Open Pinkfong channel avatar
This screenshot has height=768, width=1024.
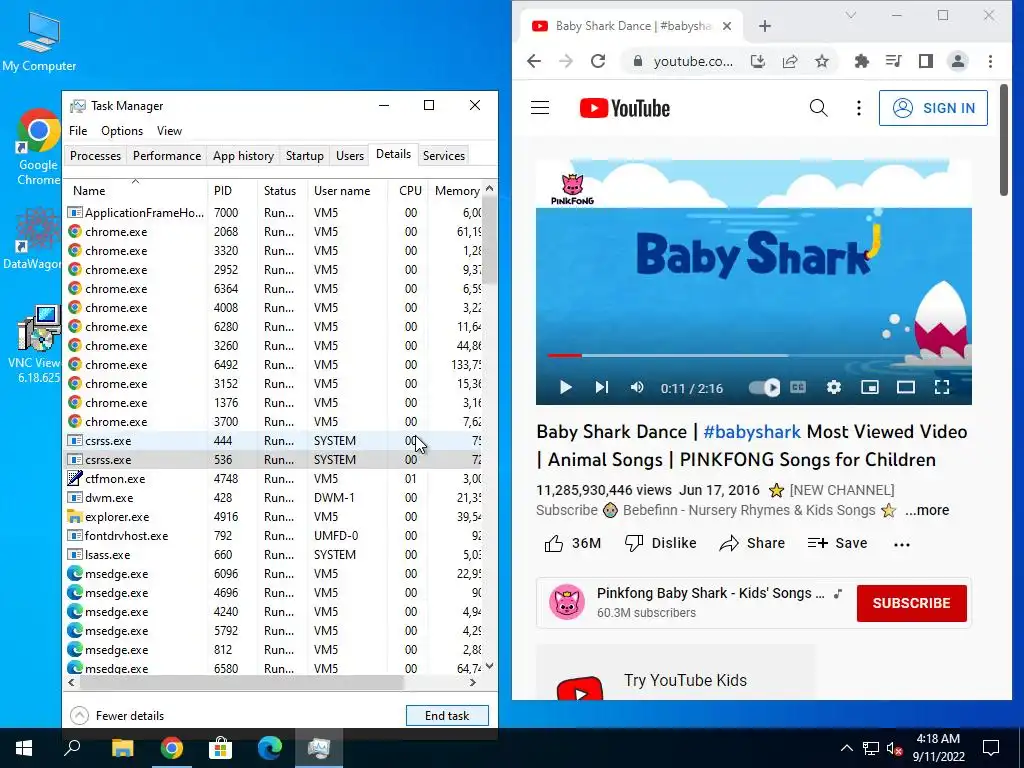tap(566, 602)
